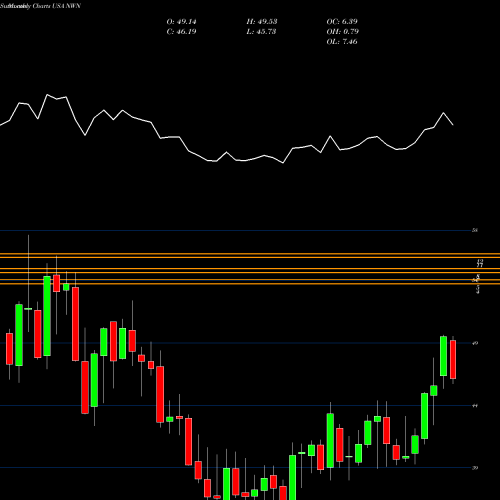Click the last red candlestick on the chart
Screen dimensions: 500x500
(x=453, y=359)
